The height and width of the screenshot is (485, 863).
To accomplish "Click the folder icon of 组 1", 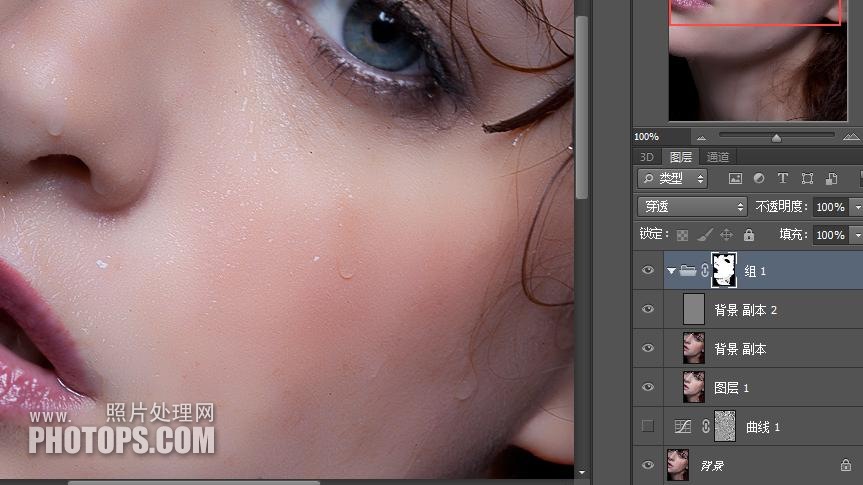I will click(x=687, y=270).
